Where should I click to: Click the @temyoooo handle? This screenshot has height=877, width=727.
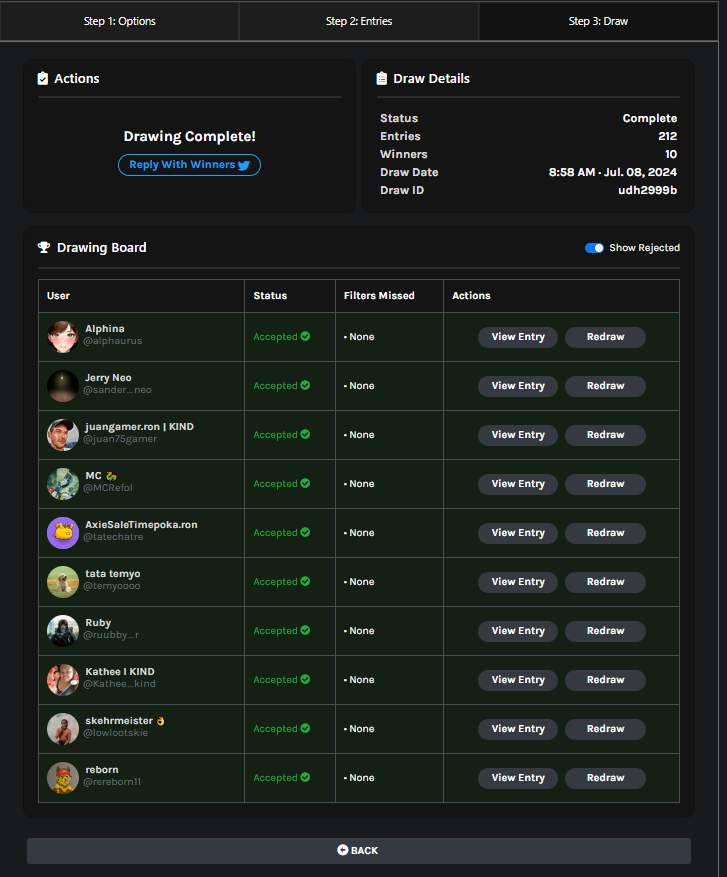[112, 586]
